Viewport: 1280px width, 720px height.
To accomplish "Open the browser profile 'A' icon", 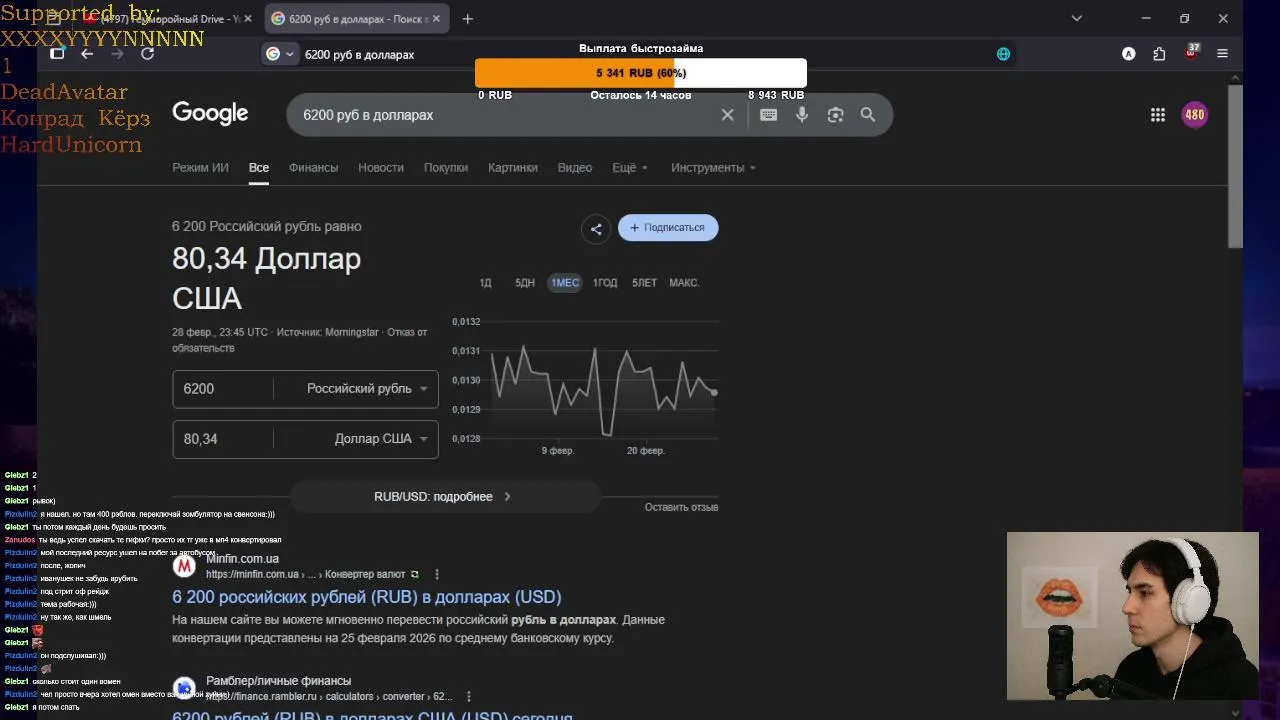I will pos(1129,54).
